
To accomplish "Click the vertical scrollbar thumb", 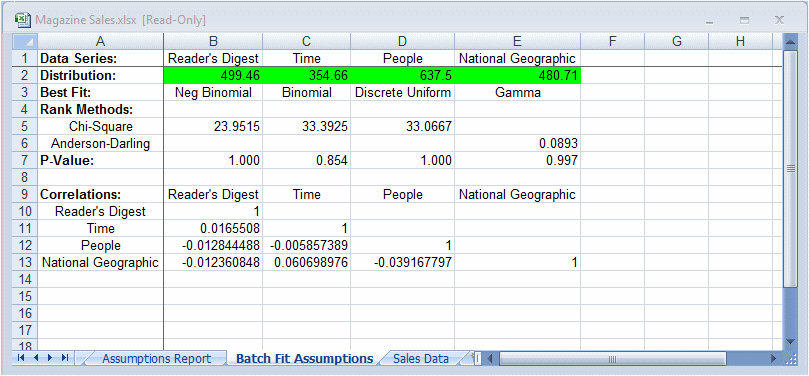I will click(789, 168).
